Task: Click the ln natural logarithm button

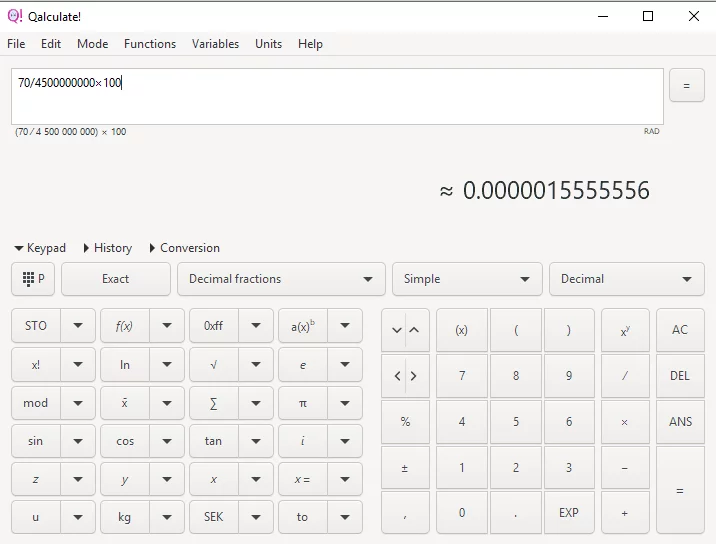Action: click(124, 364)
